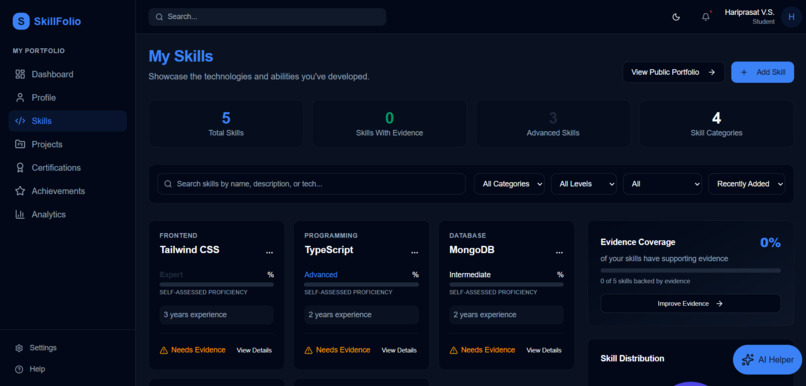Viewport: 806px width, 386px height.
Task: Select Skills sidebar item
Action: (68, 121)
